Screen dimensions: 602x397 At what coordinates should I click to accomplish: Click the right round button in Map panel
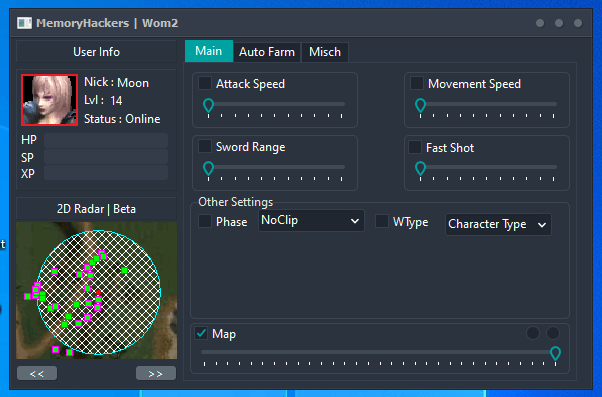click(x=553, y=333)
